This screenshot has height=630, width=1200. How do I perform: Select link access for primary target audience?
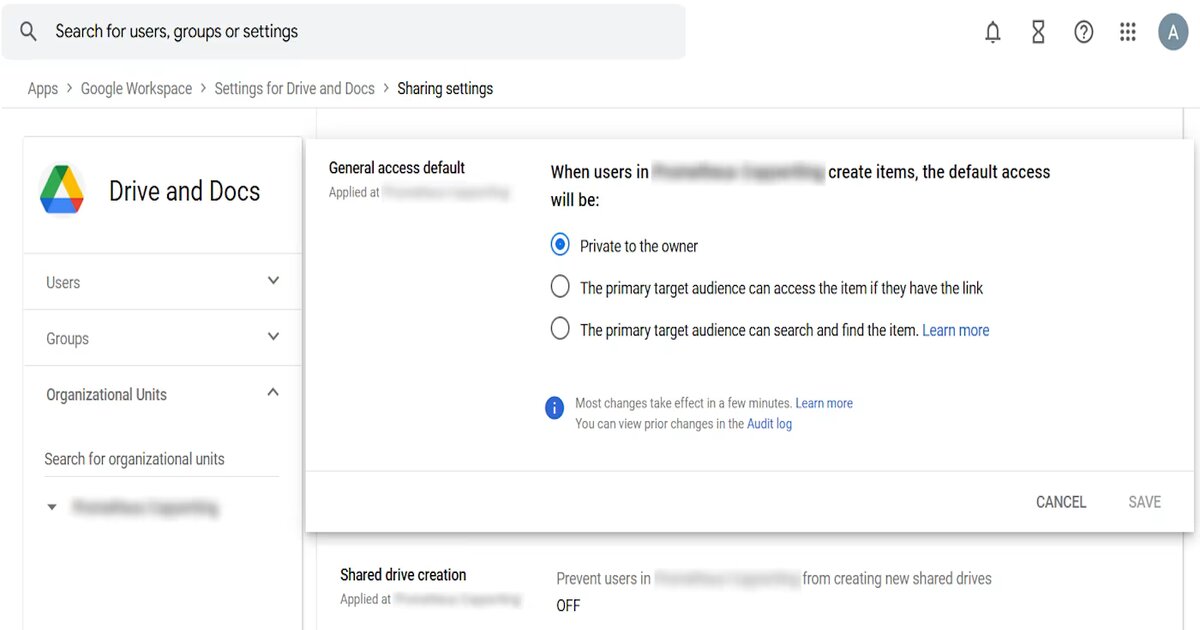point(560,285)
